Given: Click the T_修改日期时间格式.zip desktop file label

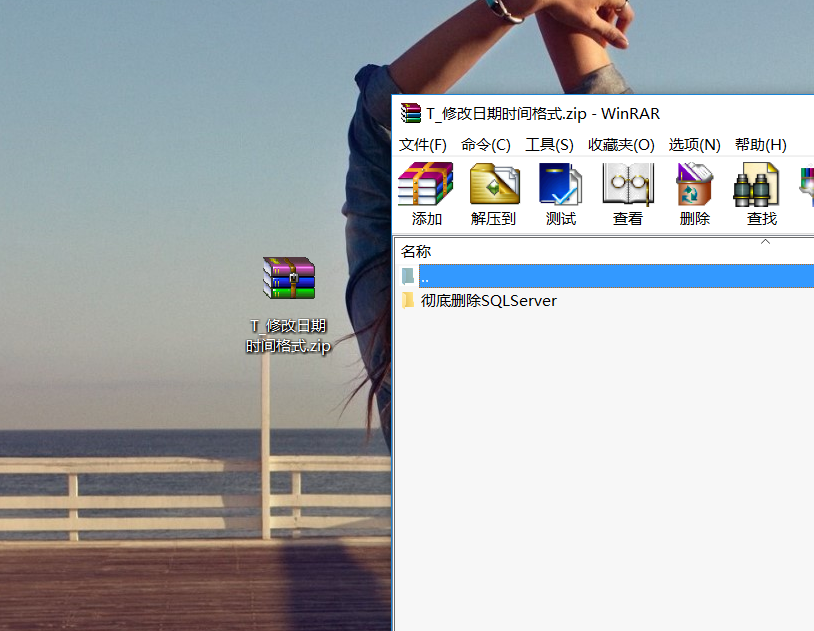Looking at the screenshot, I should (x=288, y=335).
